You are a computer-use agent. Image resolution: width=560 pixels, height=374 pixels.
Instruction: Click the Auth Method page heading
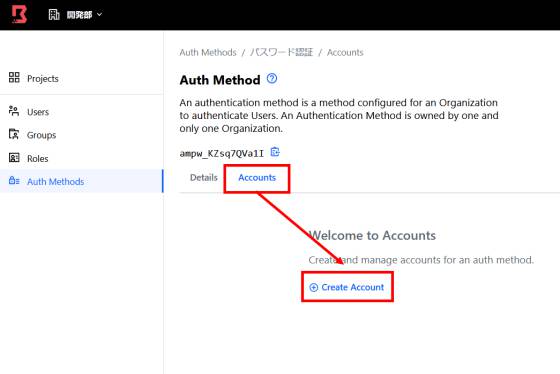(220, 80)
